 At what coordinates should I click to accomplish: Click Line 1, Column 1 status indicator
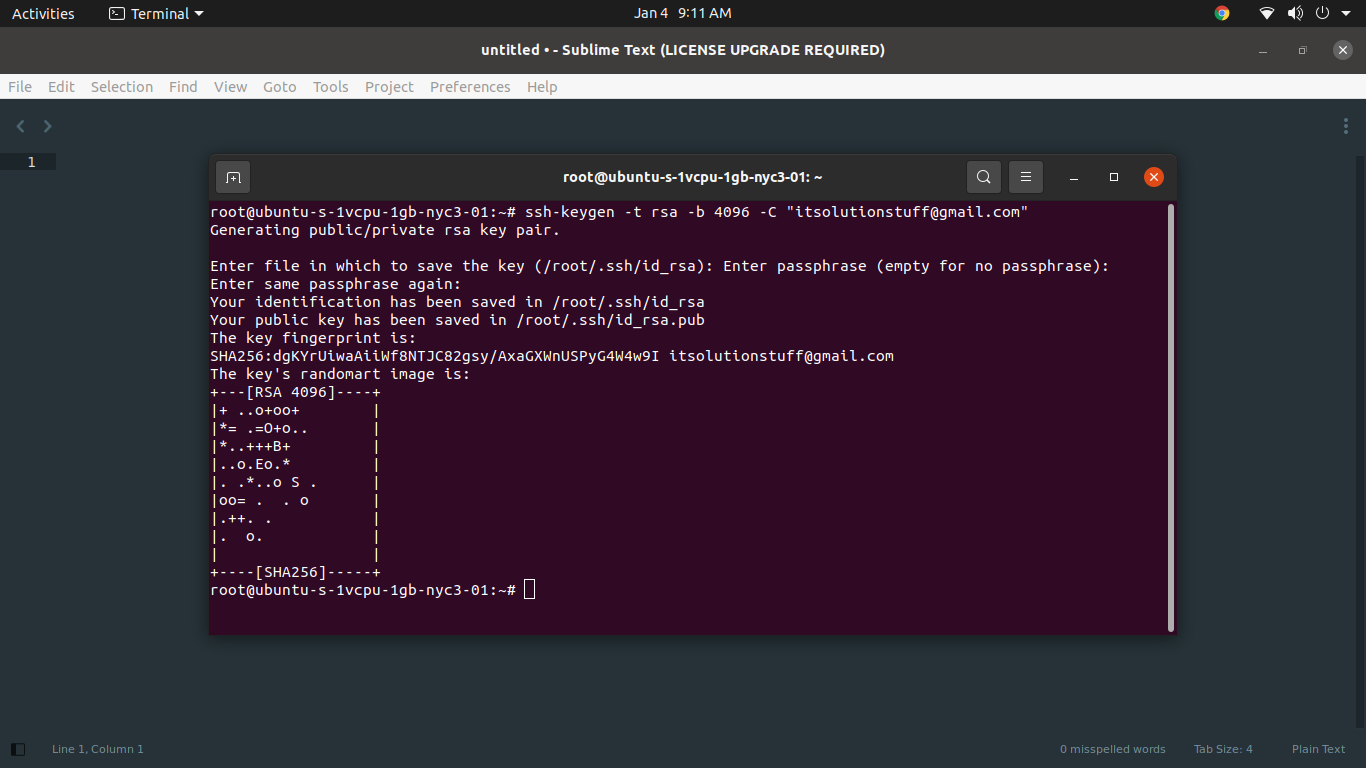point(97,748)
